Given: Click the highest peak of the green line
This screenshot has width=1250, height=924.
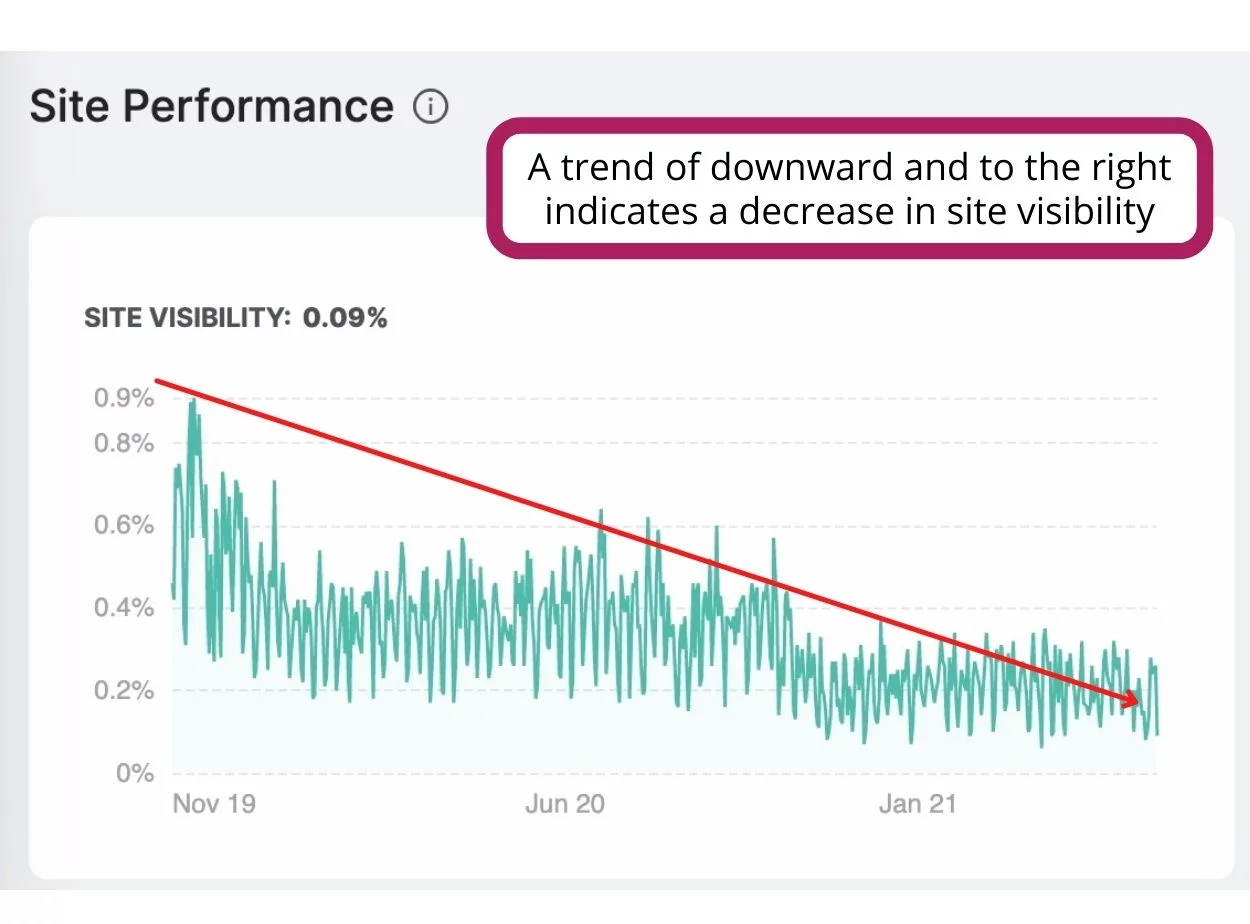Looking at the screenshot, I should (192, 401).
